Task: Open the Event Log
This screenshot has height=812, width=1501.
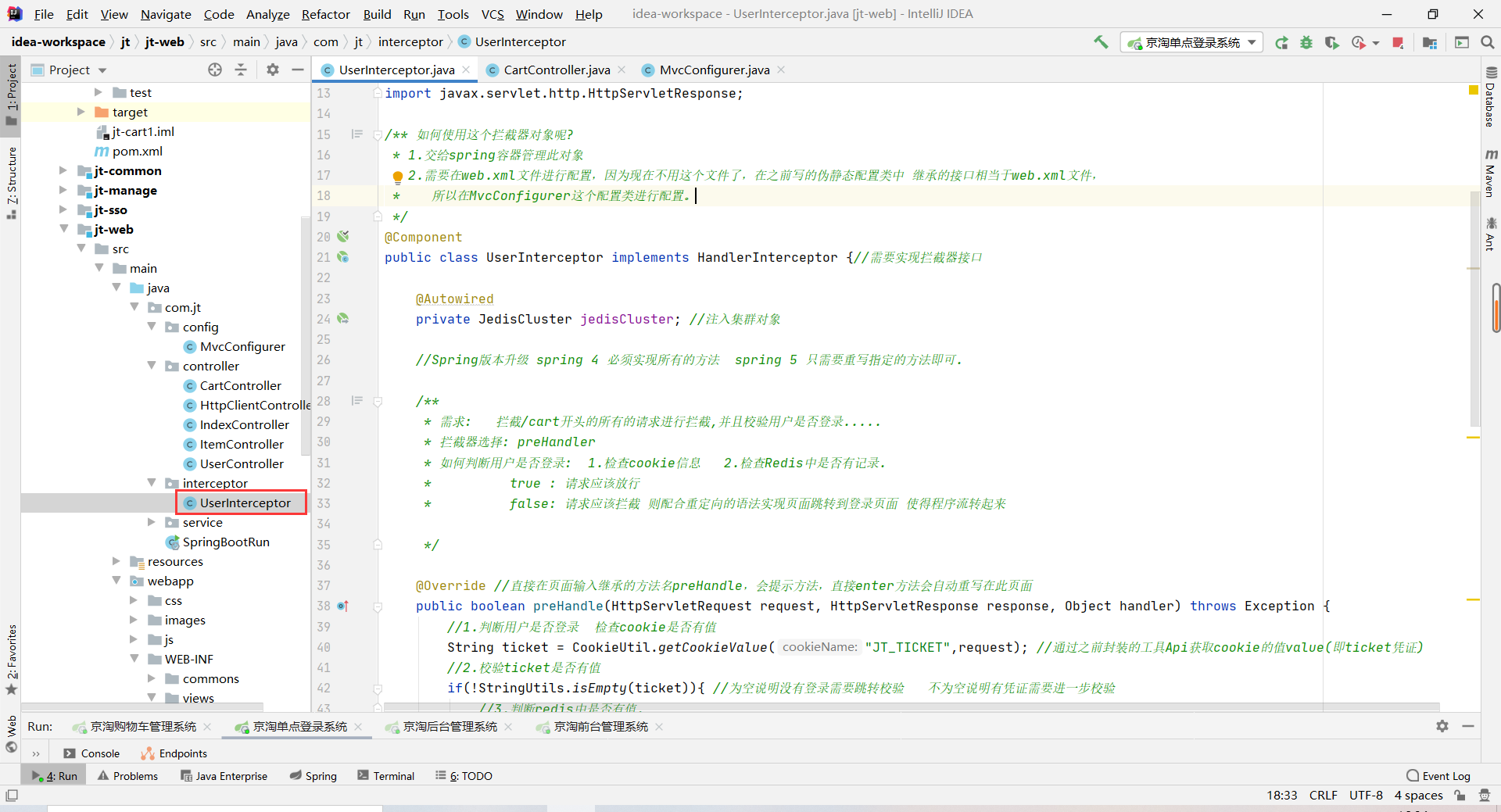Action: pyautogui.click(x=1438, y=776)
